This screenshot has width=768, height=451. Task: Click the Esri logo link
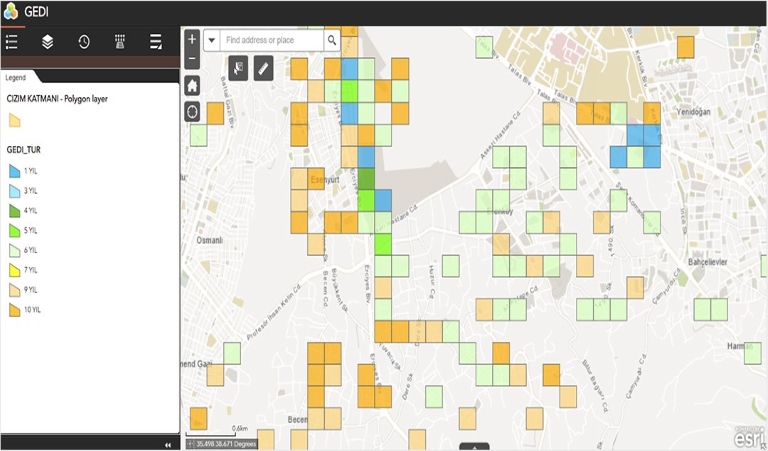click(749, 436)
